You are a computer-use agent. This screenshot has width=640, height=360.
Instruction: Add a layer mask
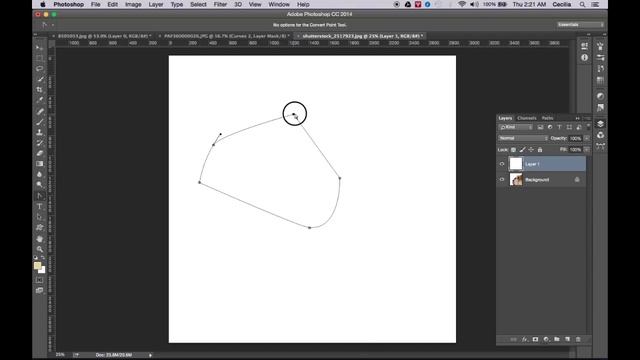click(535, 339)
